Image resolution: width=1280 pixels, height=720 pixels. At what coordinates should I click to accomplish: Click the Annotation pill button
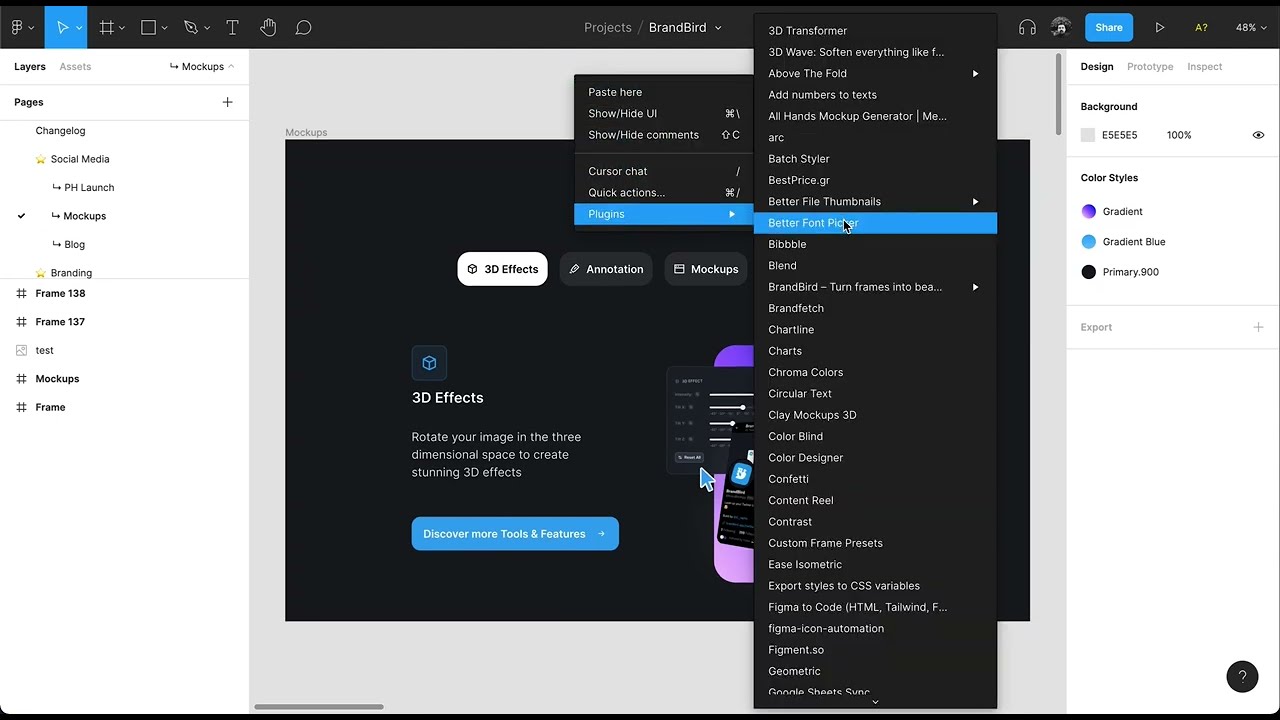pos(606,269)
